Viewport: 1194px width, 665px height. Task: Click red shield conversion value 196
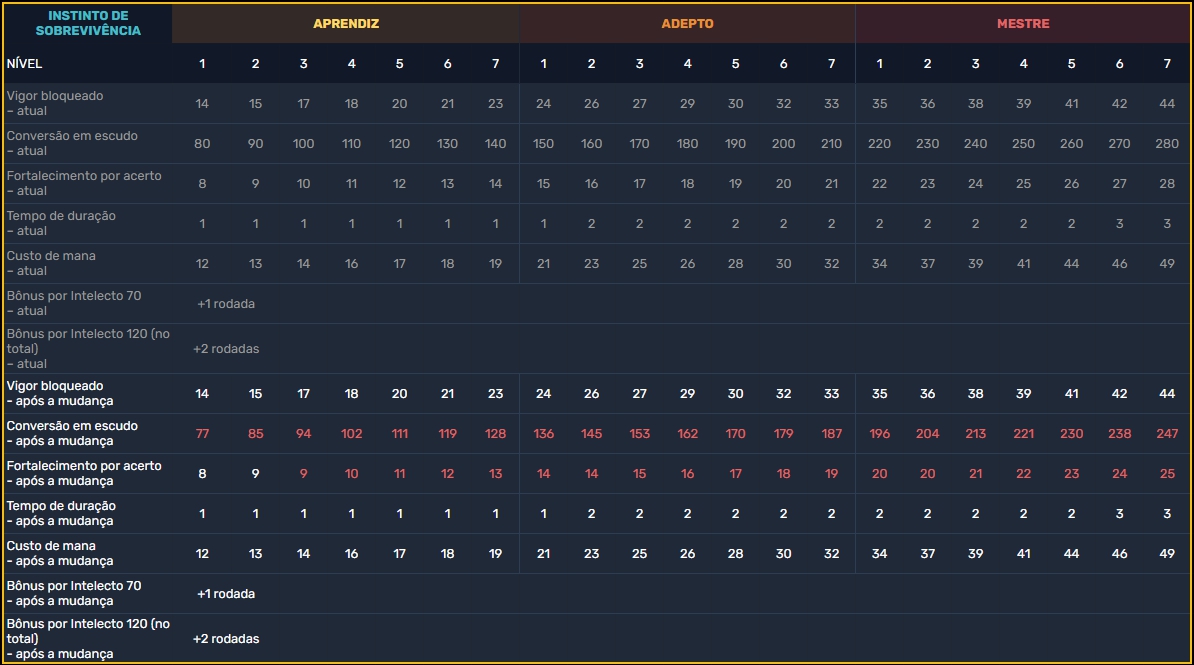click(x=879, y=434)
